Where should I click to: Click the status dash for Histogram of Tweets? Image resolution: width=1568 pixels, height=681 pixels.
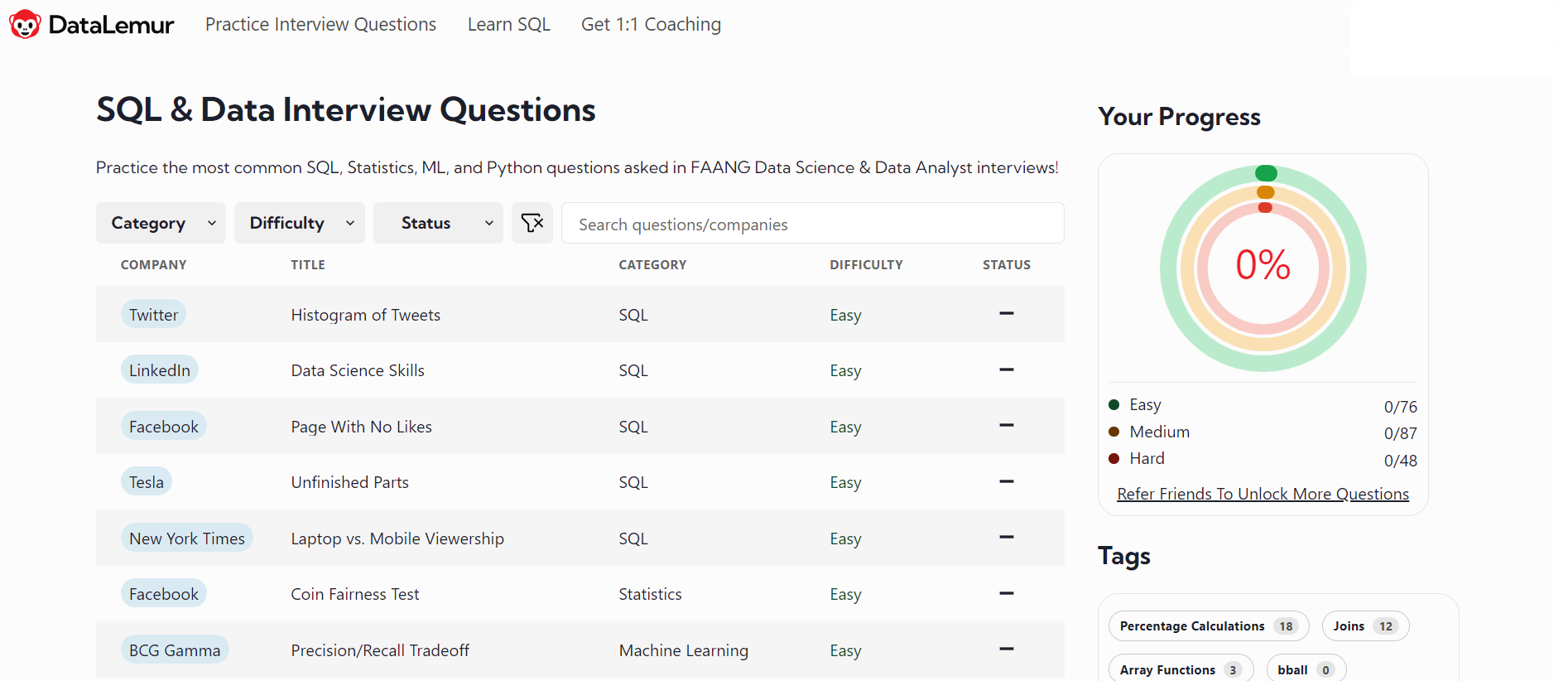pyautogui.click(x=1006, y=313)
